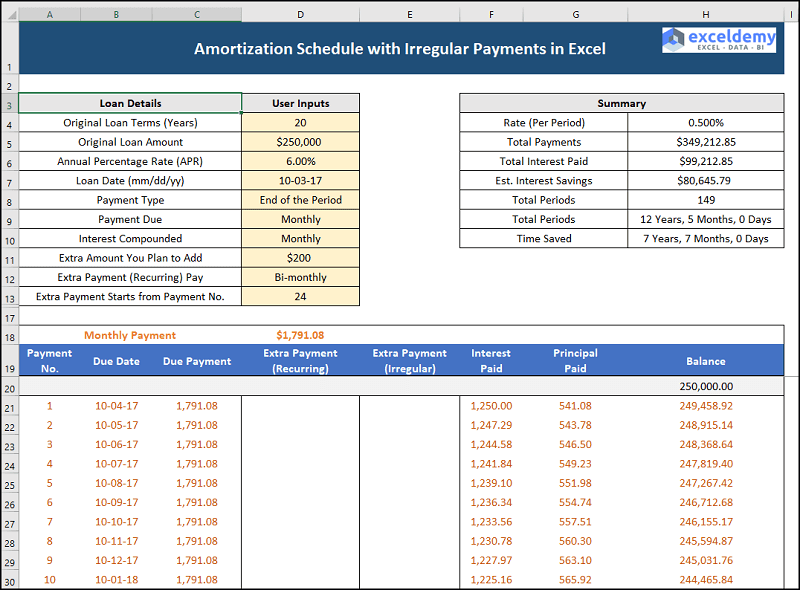Select column G header

pyautogui.click(x=576, y=15)
